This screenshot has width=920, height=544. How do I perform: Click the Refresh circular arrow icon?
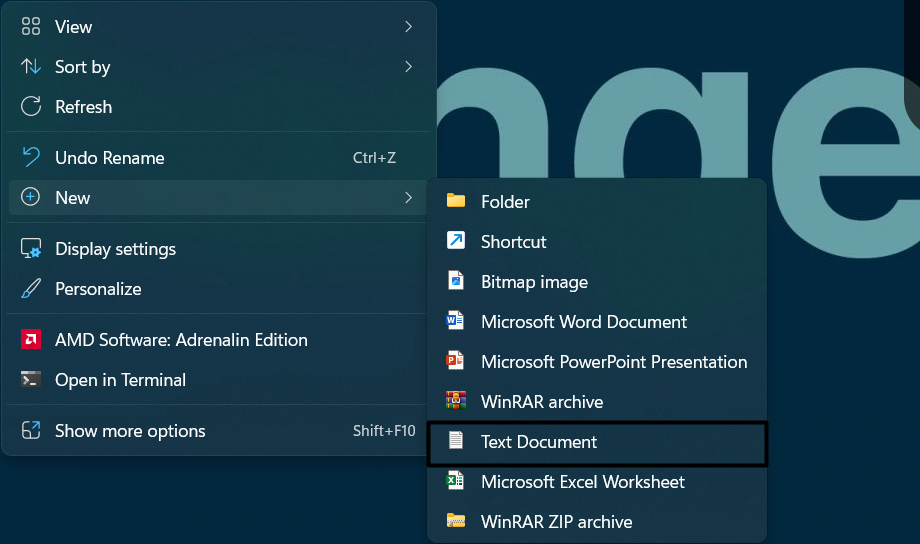(31, 107)
